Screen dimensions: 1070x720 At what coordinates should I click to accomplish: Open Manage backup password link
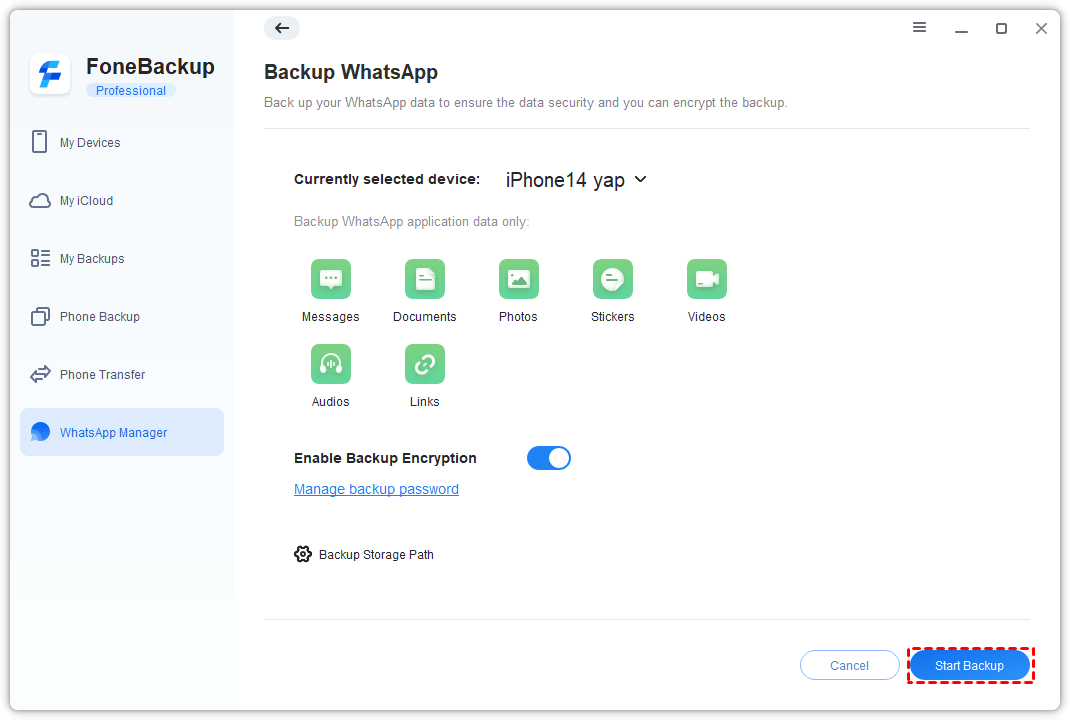pos(376,489)
